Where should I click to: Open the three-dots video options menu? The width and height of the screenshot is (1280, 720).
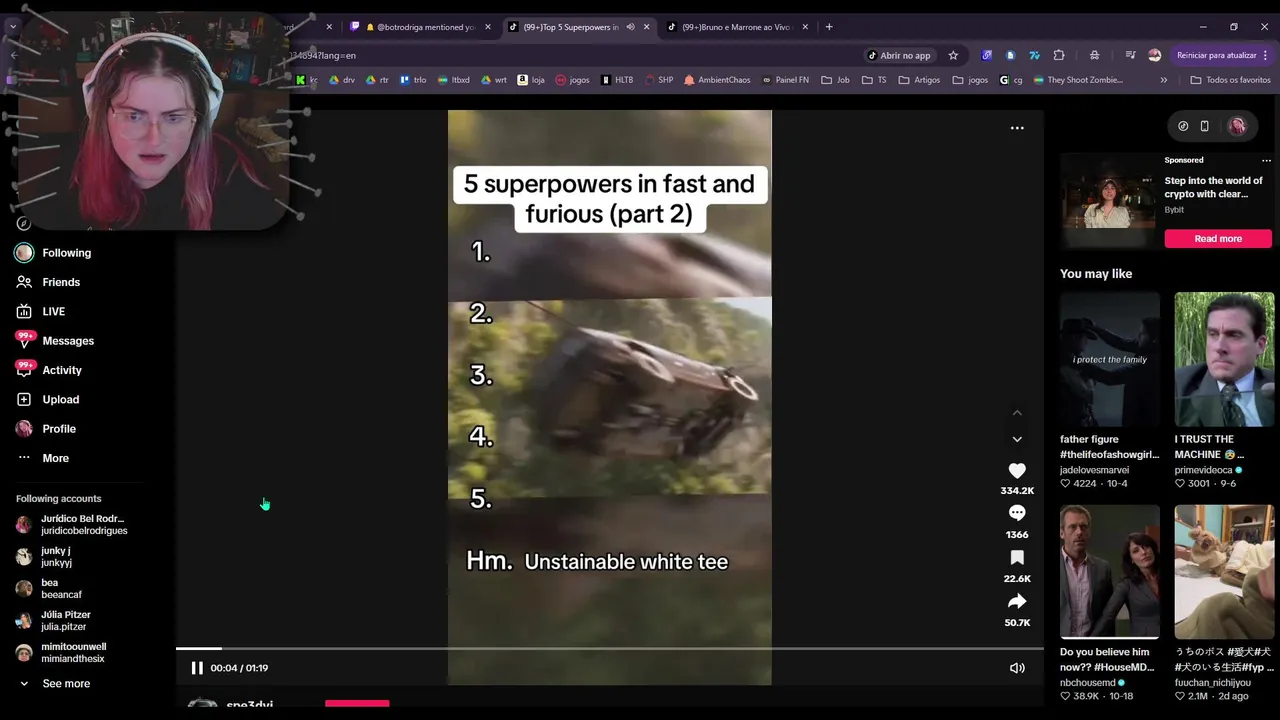1017,128
